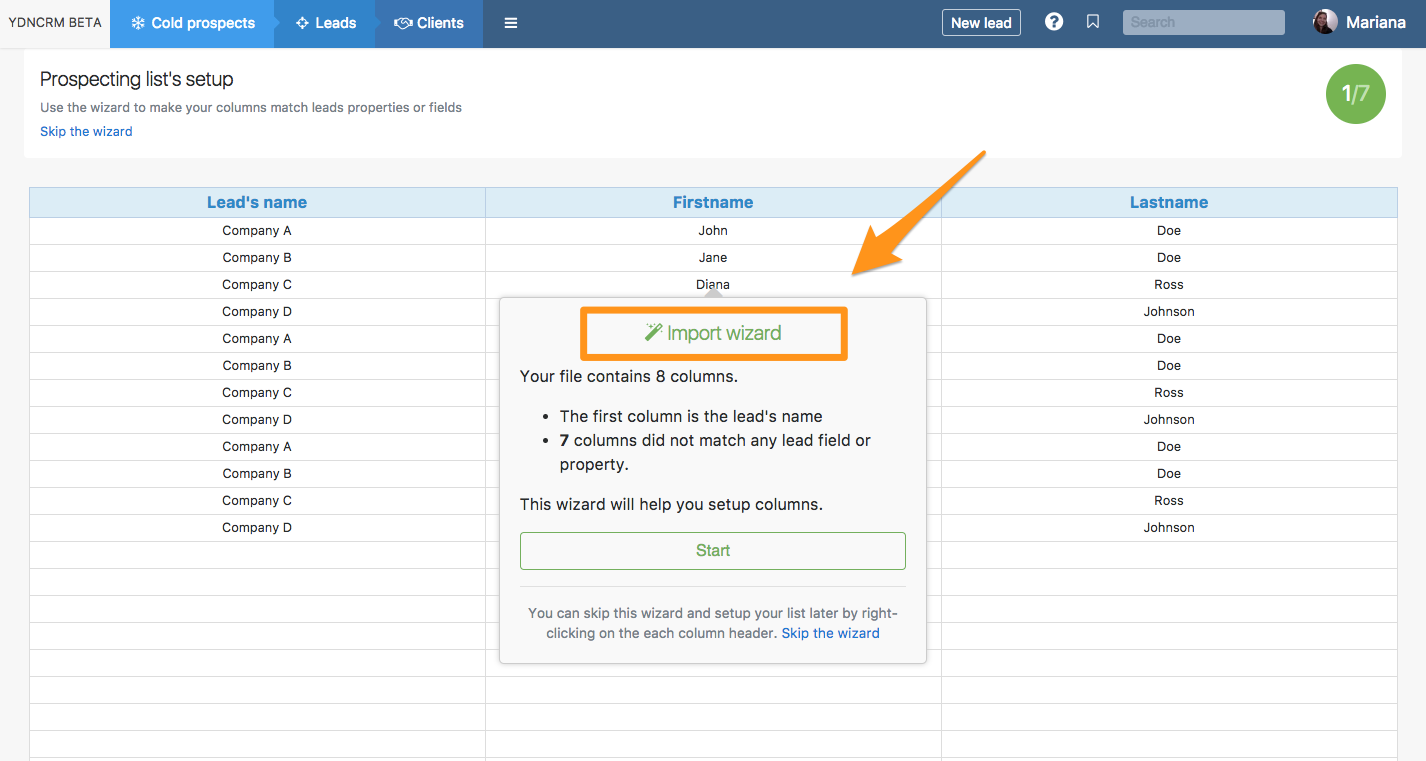Click Skip the wizard link inside the popup

(830, 633)
